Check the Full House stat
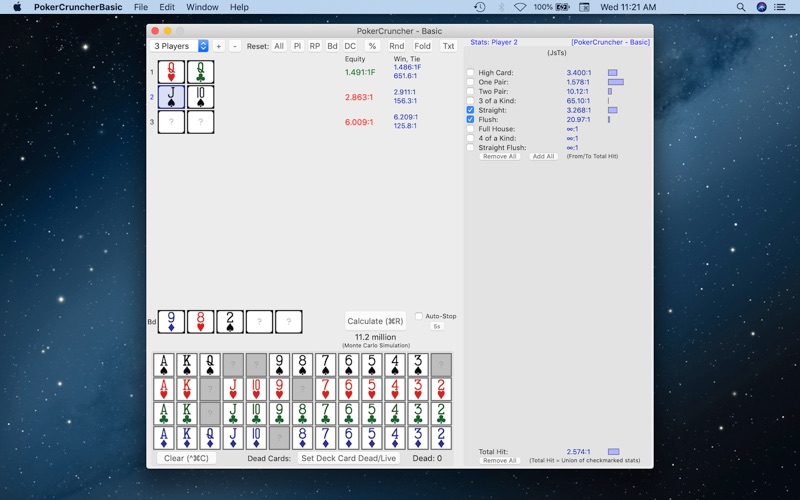The width and height of the screenshot is (800, 500). click(x=470, y=129)
